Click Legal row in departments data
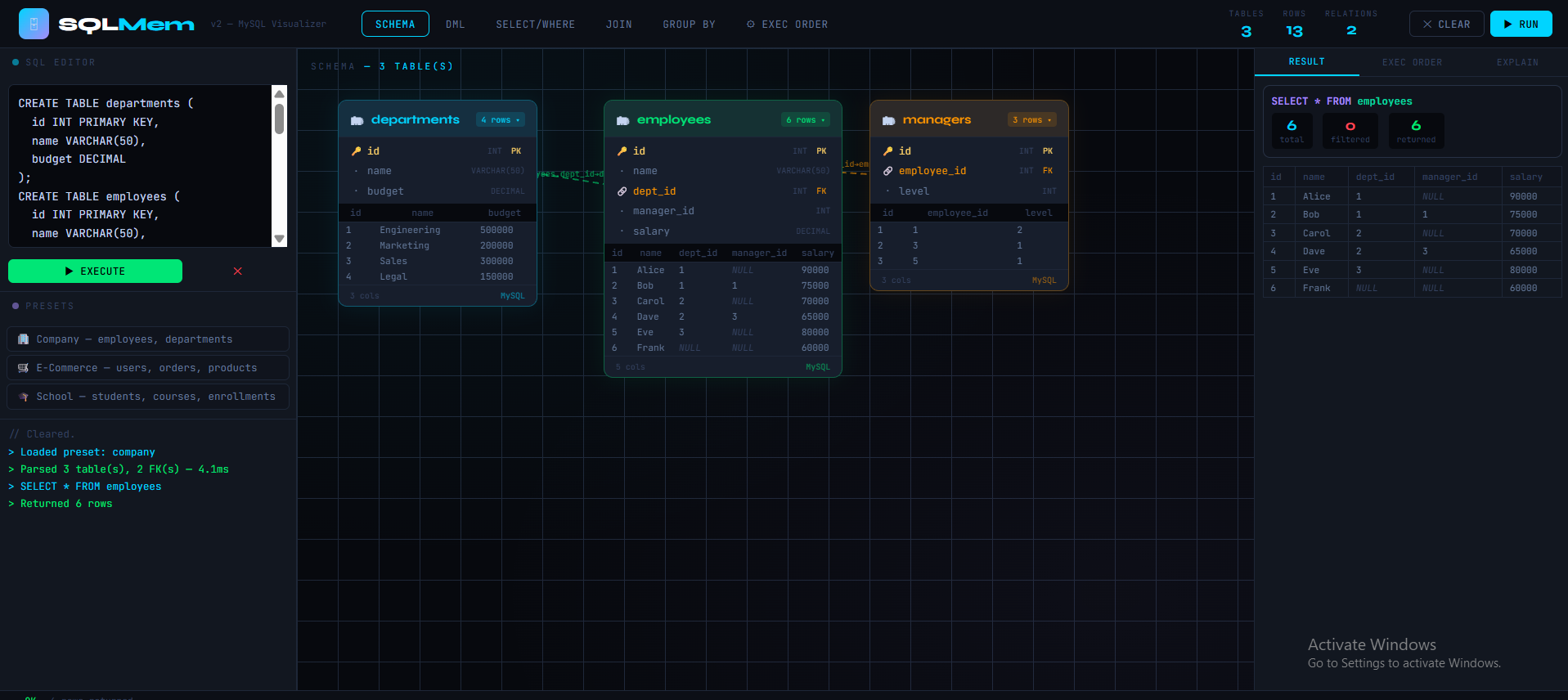The width and height of the screenshot is (1568, 700). tap(438, 277)
